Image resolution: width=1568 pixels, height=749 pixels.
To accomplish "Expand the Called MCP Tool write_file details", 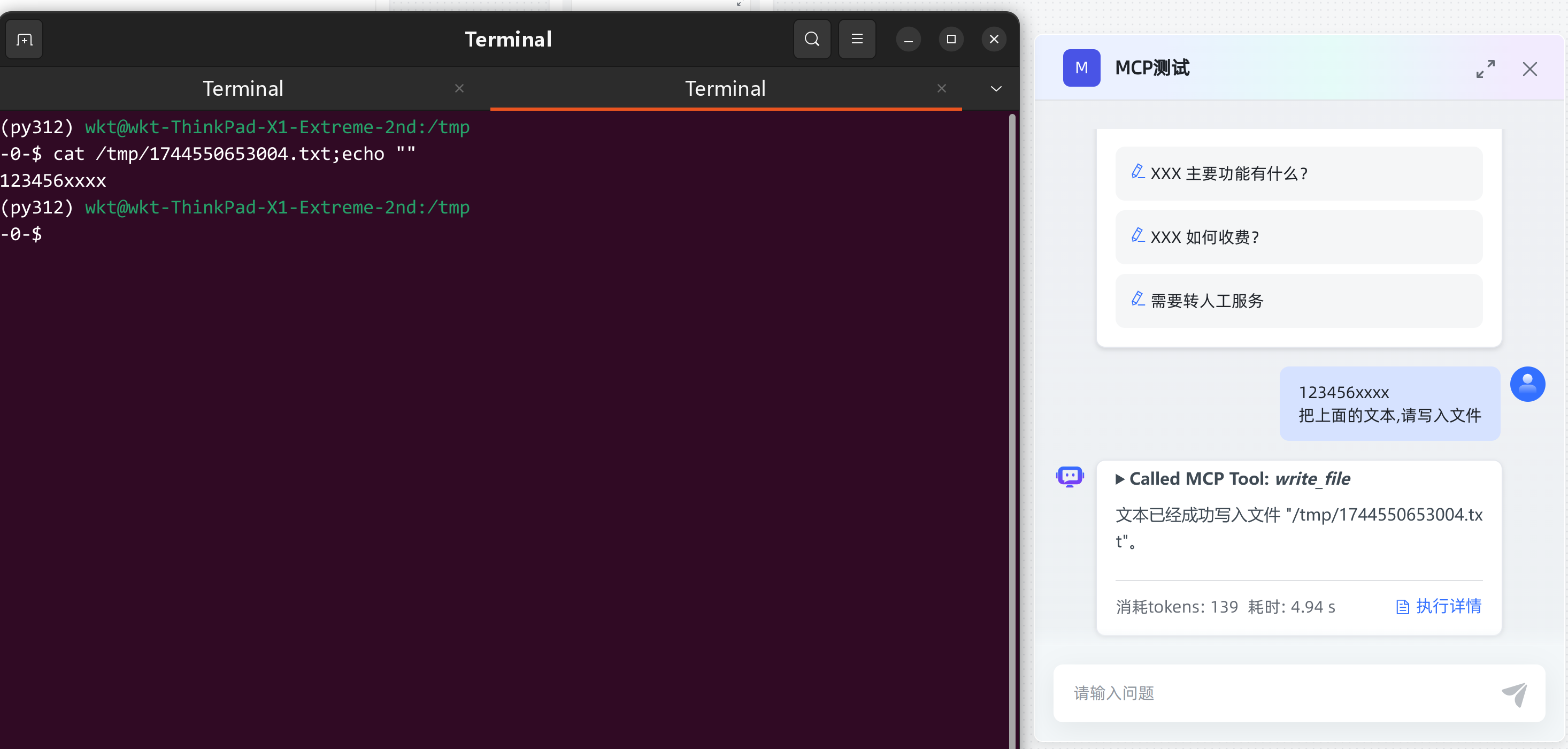I will (x=1120, y=479).
